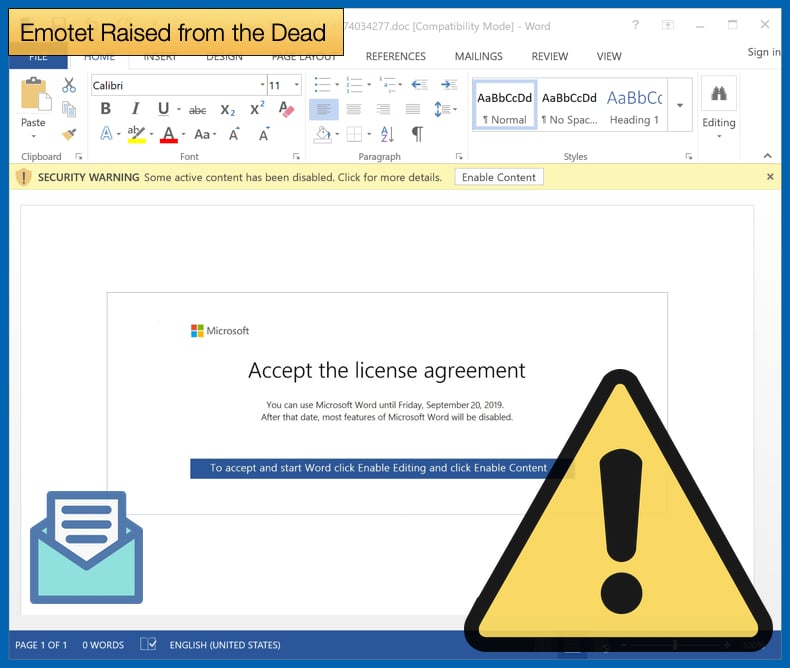Screen dimensions: 790x668
Task: Apply multilevel list
Action: [387, 84]
